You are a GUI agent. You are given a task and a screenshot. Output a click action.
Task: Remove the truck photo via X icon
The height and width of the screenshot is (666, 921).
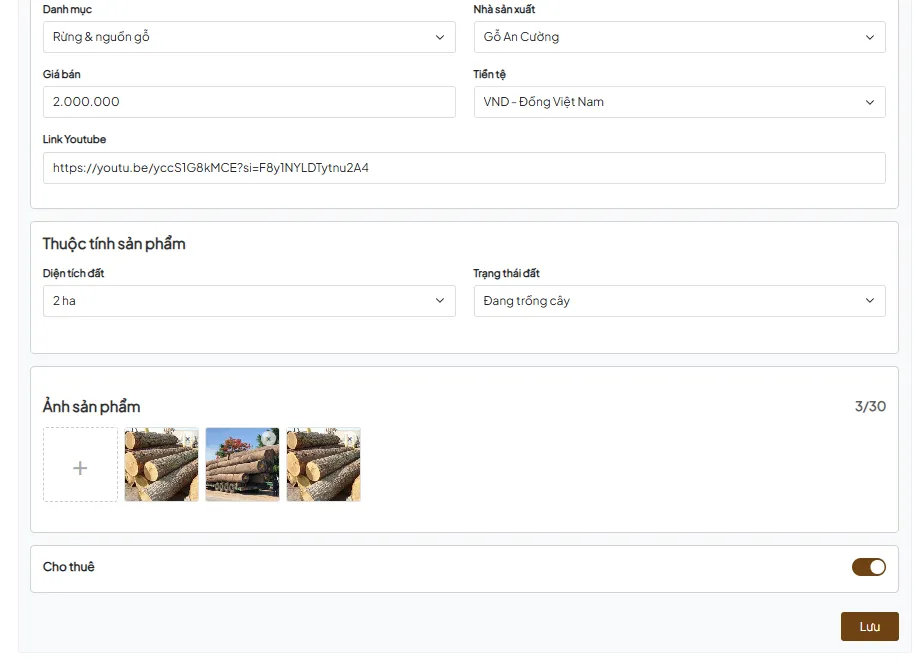pos(268,438)
